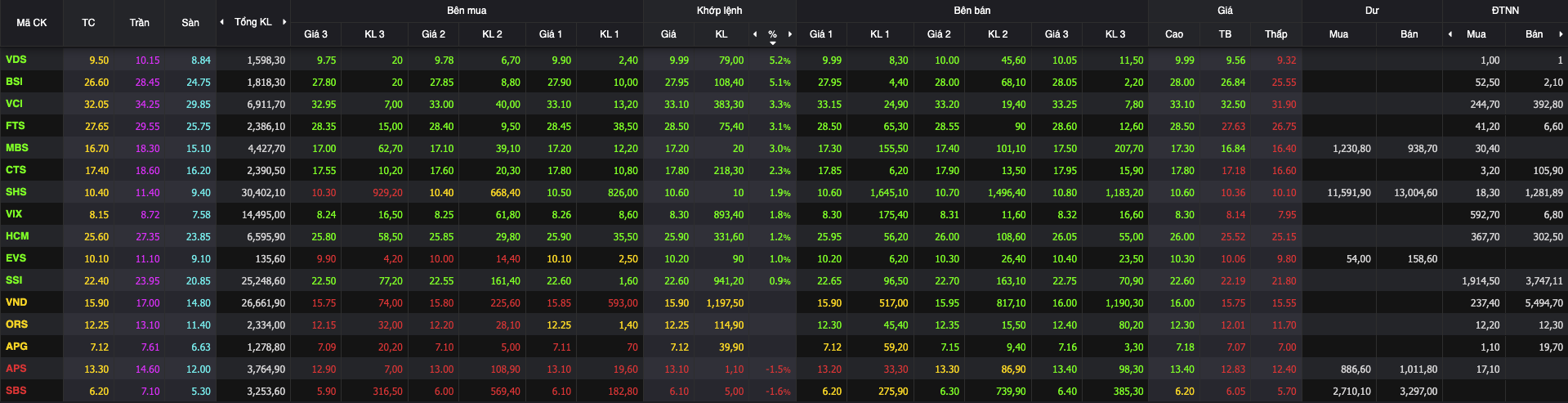The image size is (1568, 403).
Task: Click HCM floor price 23.85
Action: click(199, 237)
